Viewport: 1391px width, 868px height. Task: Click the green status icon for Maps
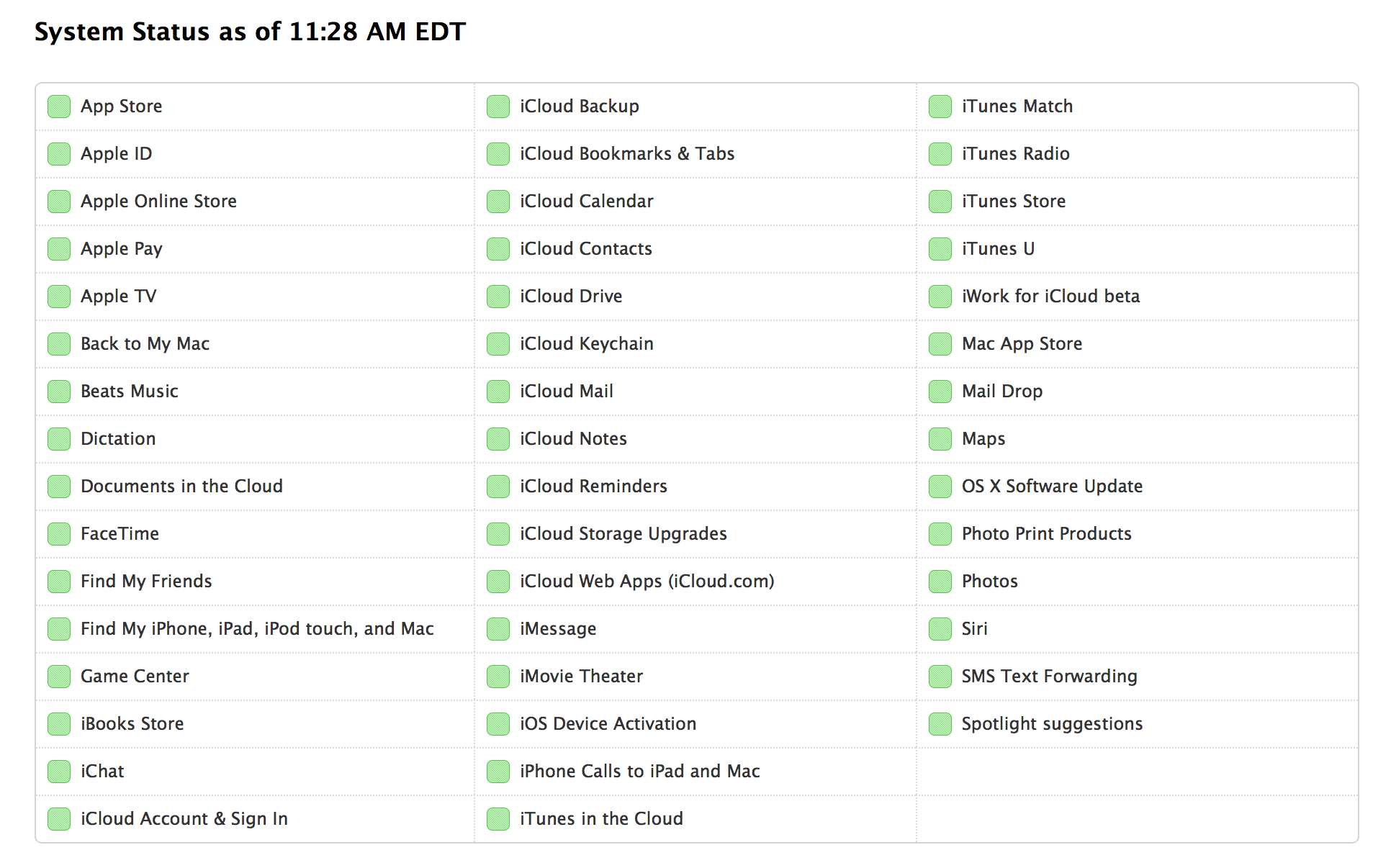tap(940, 439)
